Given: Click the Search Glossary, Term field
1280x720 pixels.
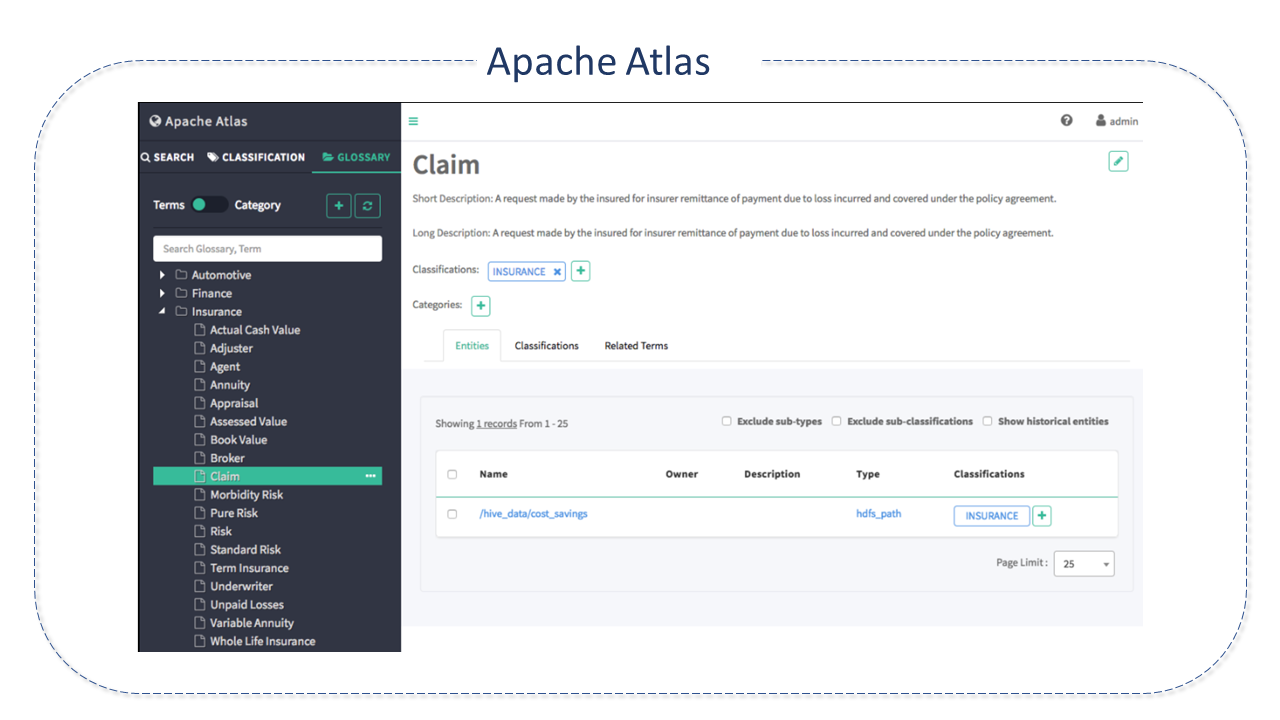Looking at the screenshot, I should [x=267, y=249].
